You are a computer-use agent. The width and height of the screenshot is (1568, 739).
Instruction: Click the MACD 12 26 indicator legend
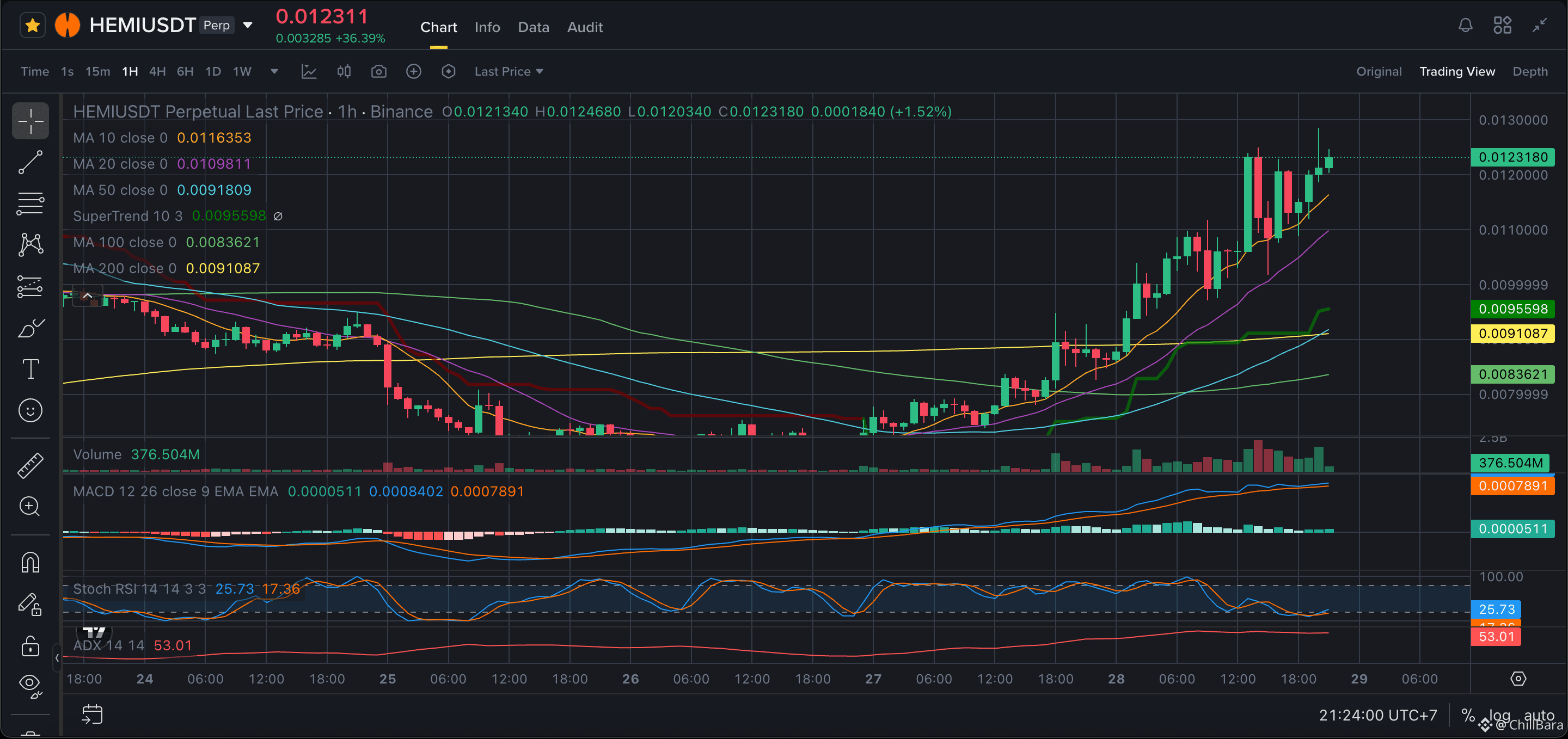298,491
